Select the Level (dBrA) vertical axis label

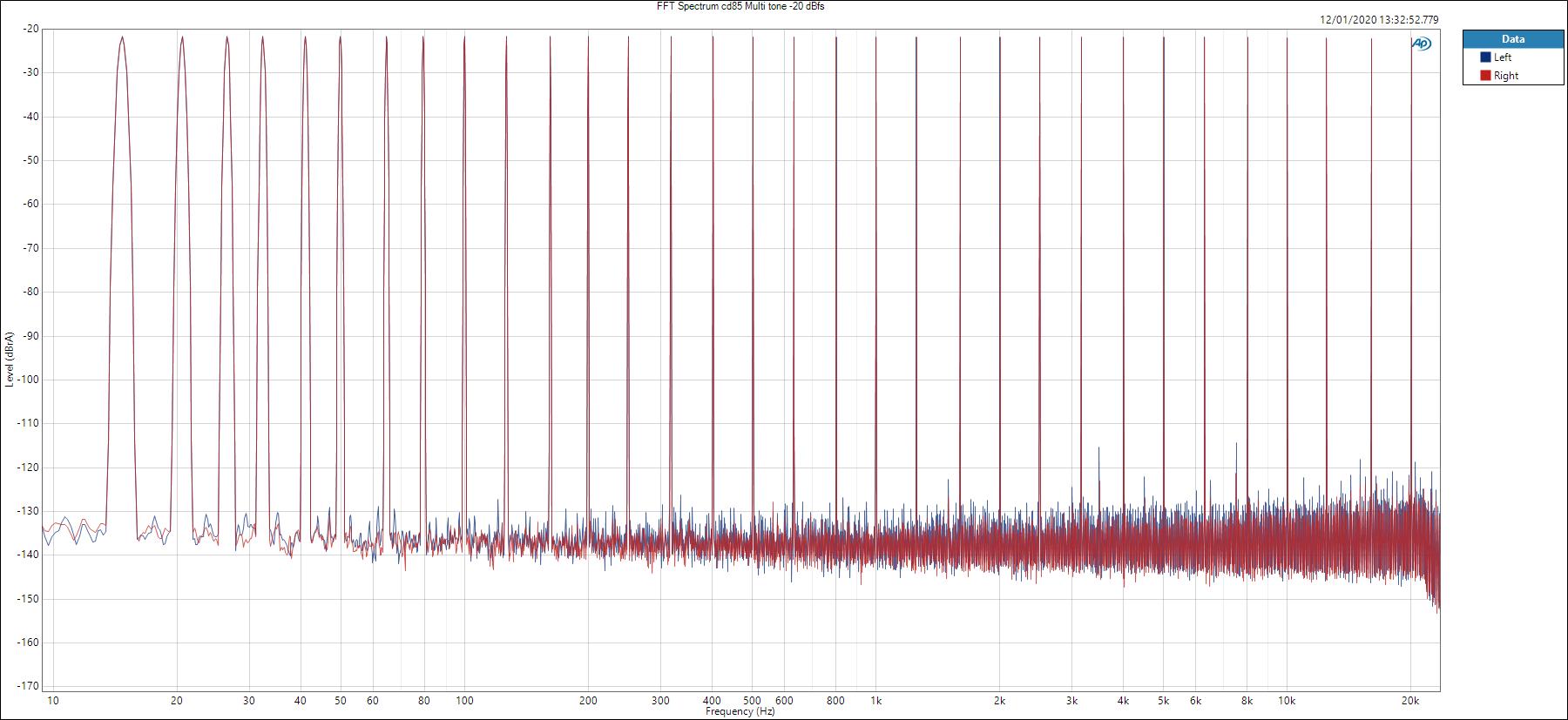click(x=9, y=360)
